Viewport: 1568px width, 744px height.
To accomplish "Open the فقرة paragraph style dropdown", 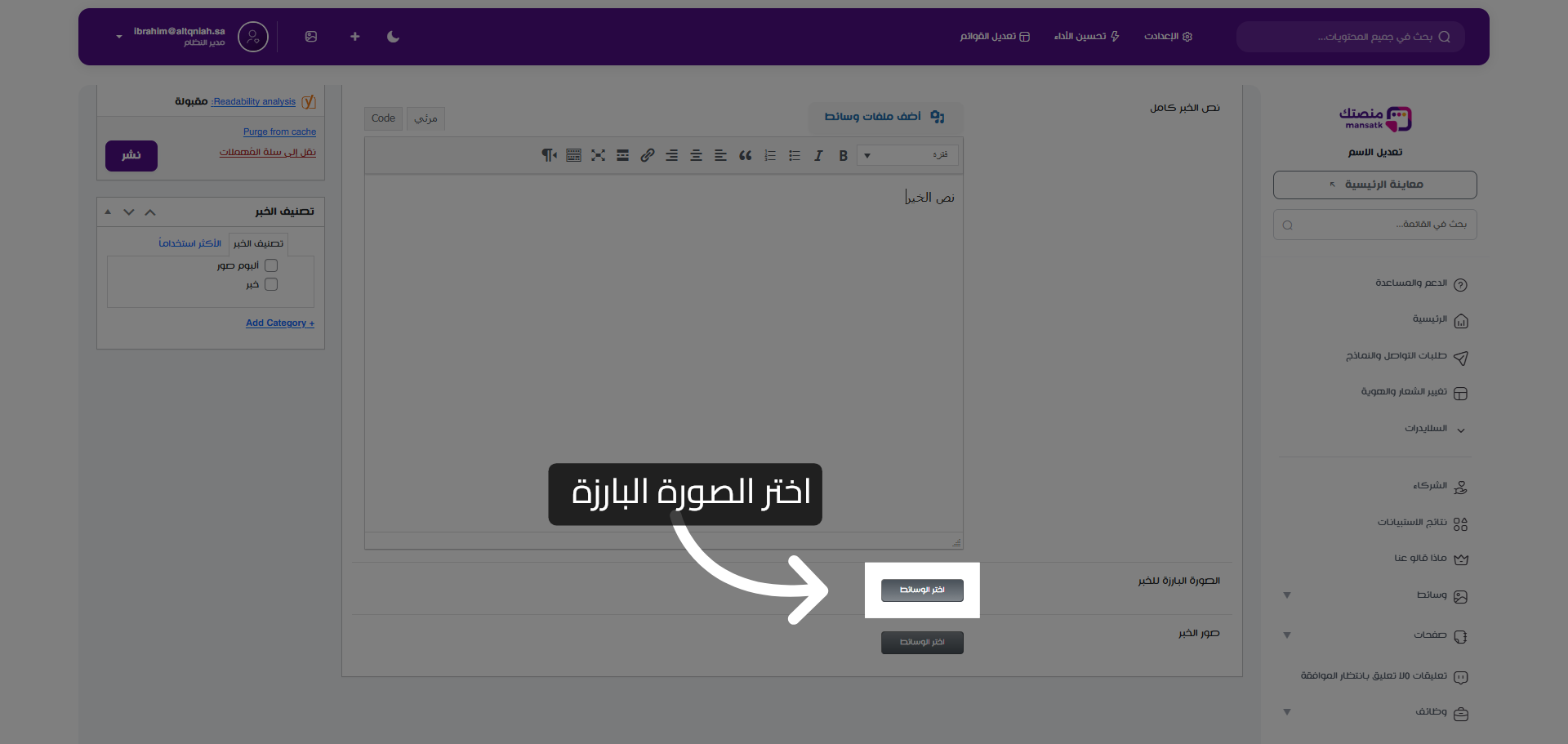I will click(x=906, y=155).
